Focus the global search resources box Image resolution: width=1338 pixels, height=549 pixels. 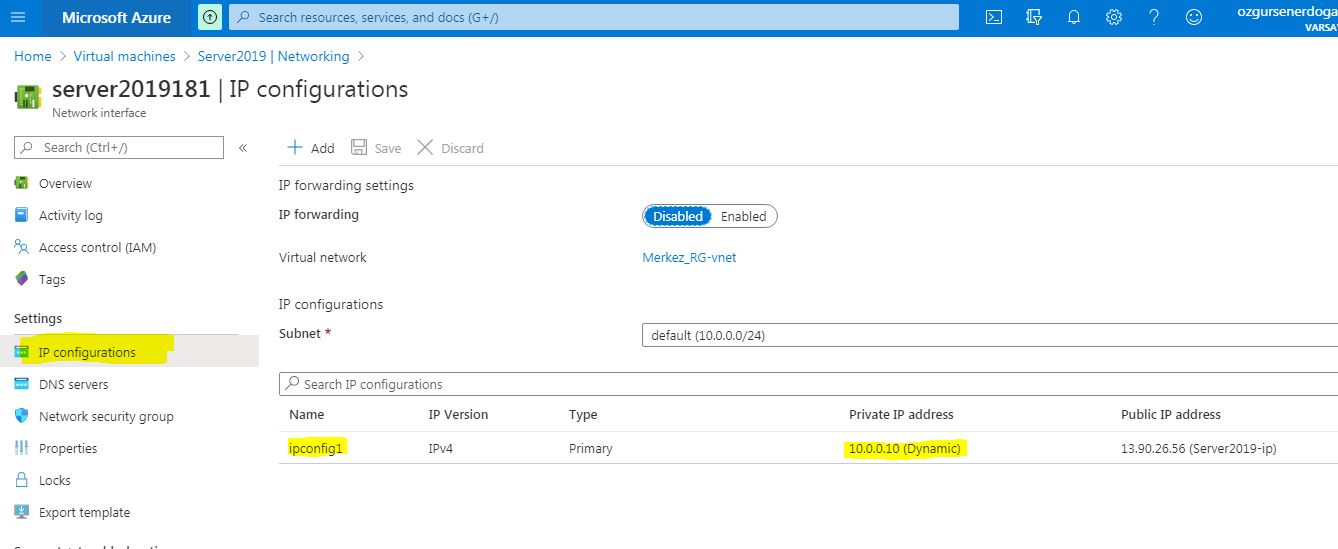594,17
